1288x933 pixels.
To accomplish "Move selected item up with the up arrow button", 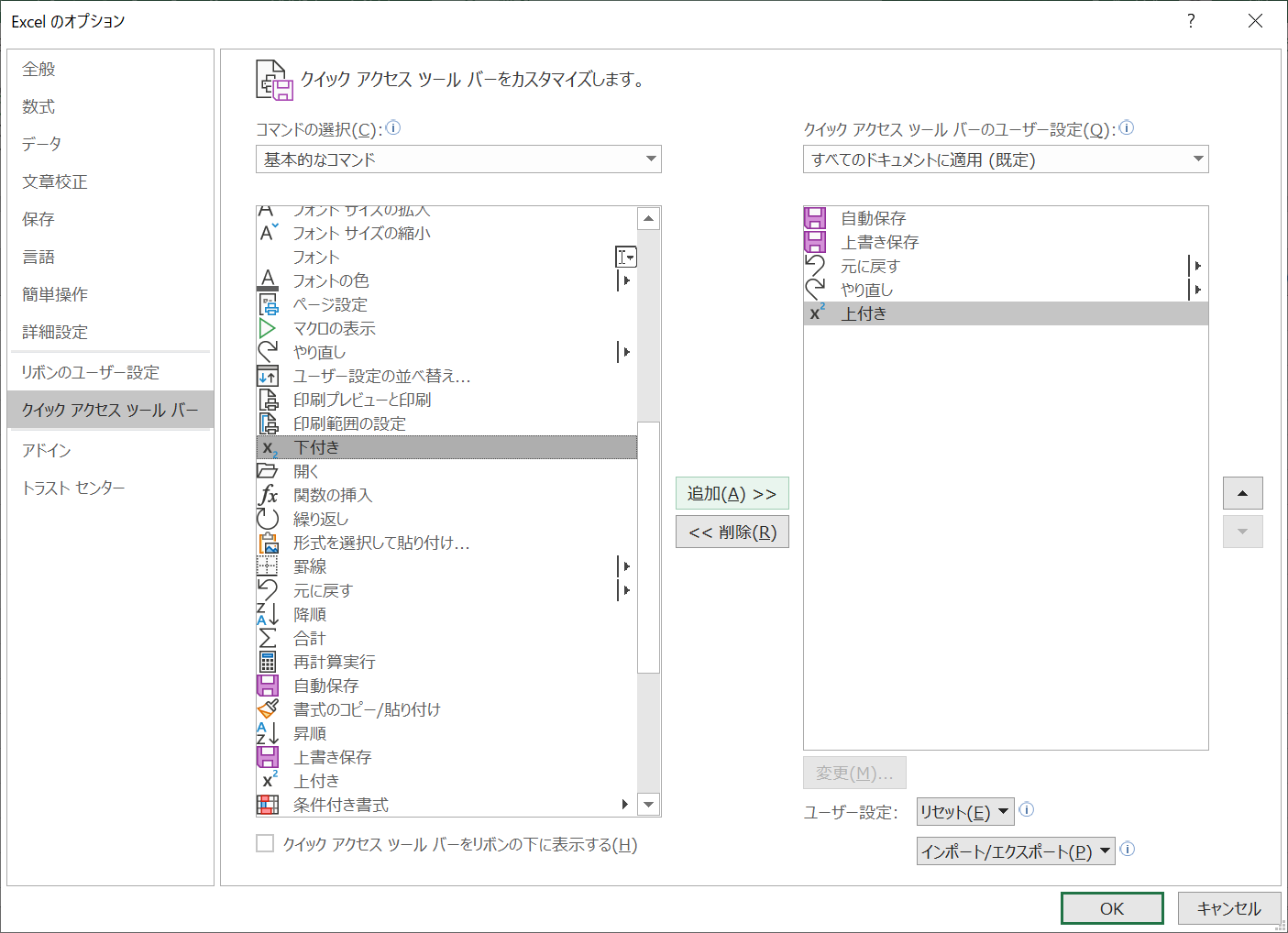I will [x=1242, y=493].
